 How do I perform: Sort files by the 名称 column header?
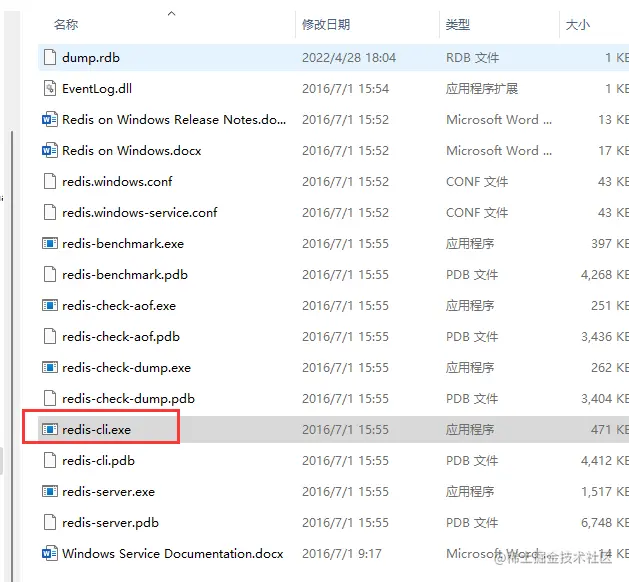(x=66, y=25)
